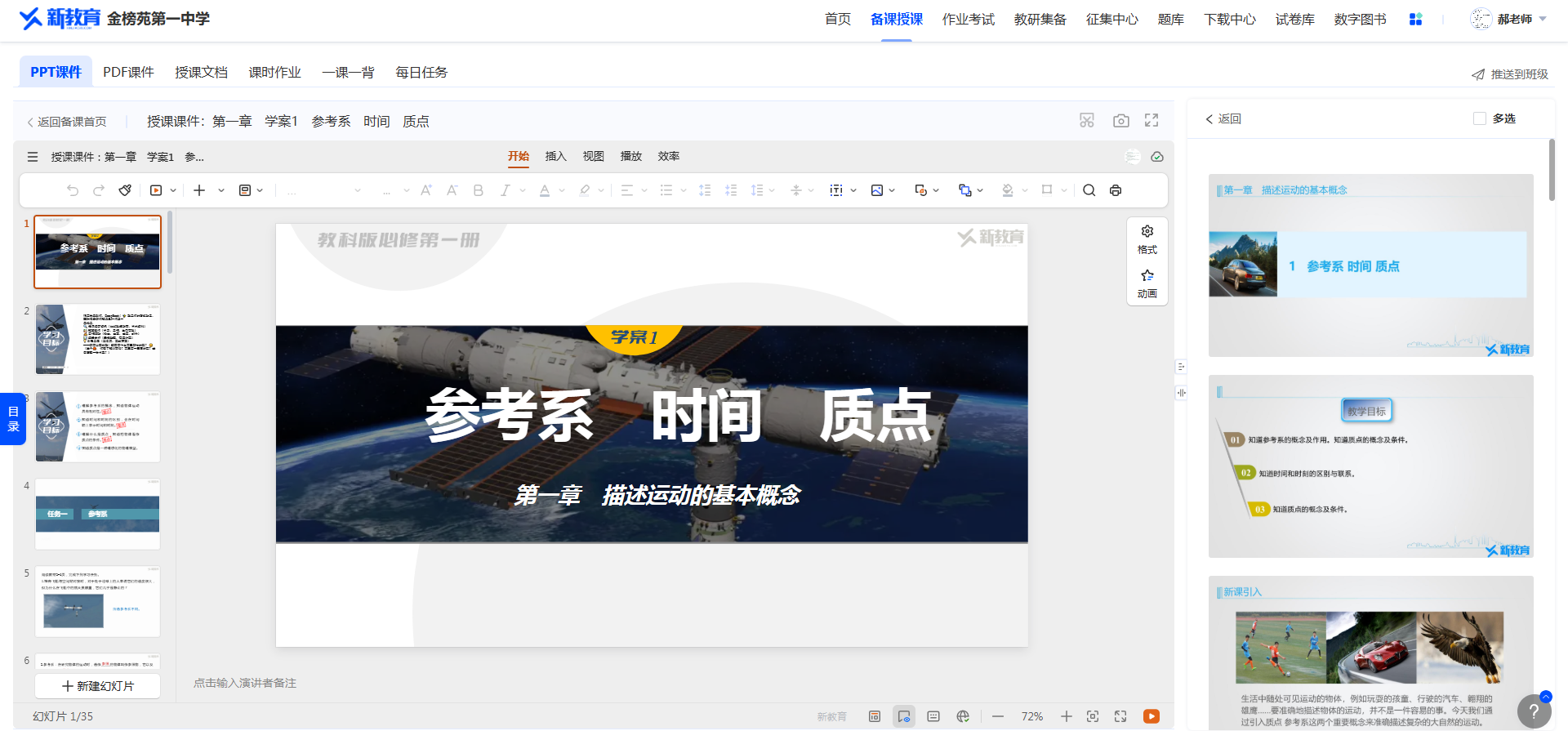This screenshot has width=1568, height=731.
Task: Click the bullet list toolbar icon
Action: tap(666, 190)
